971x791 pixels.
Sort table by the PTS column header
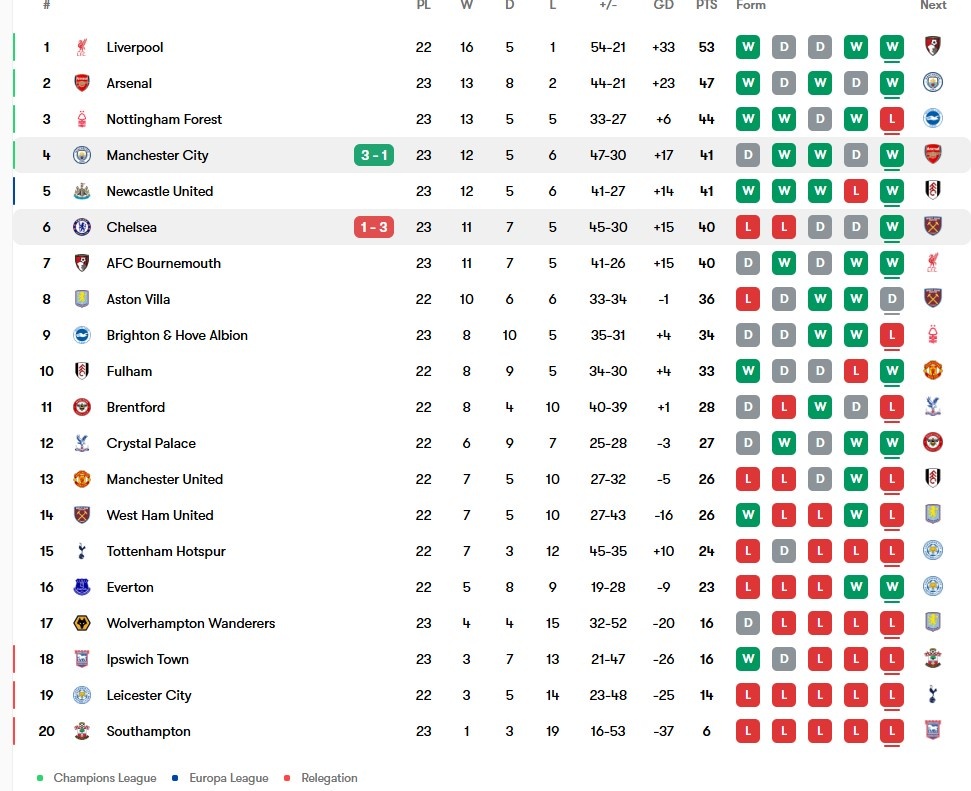(707, 5)
